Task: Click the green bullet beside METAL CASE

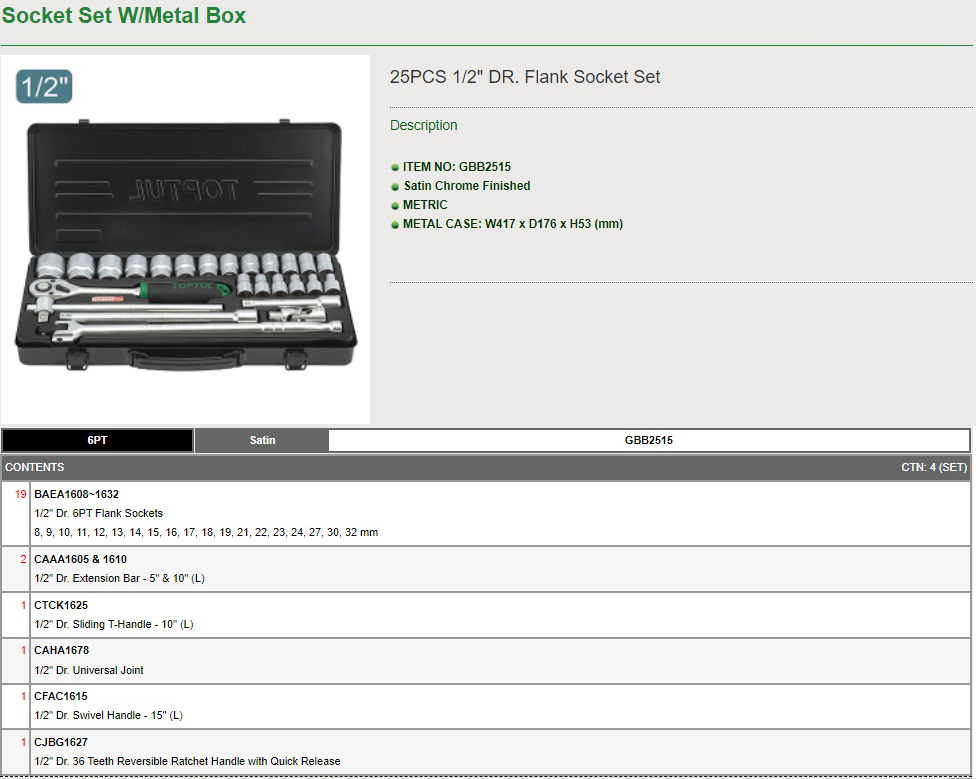Action: (x=395, y=225)
